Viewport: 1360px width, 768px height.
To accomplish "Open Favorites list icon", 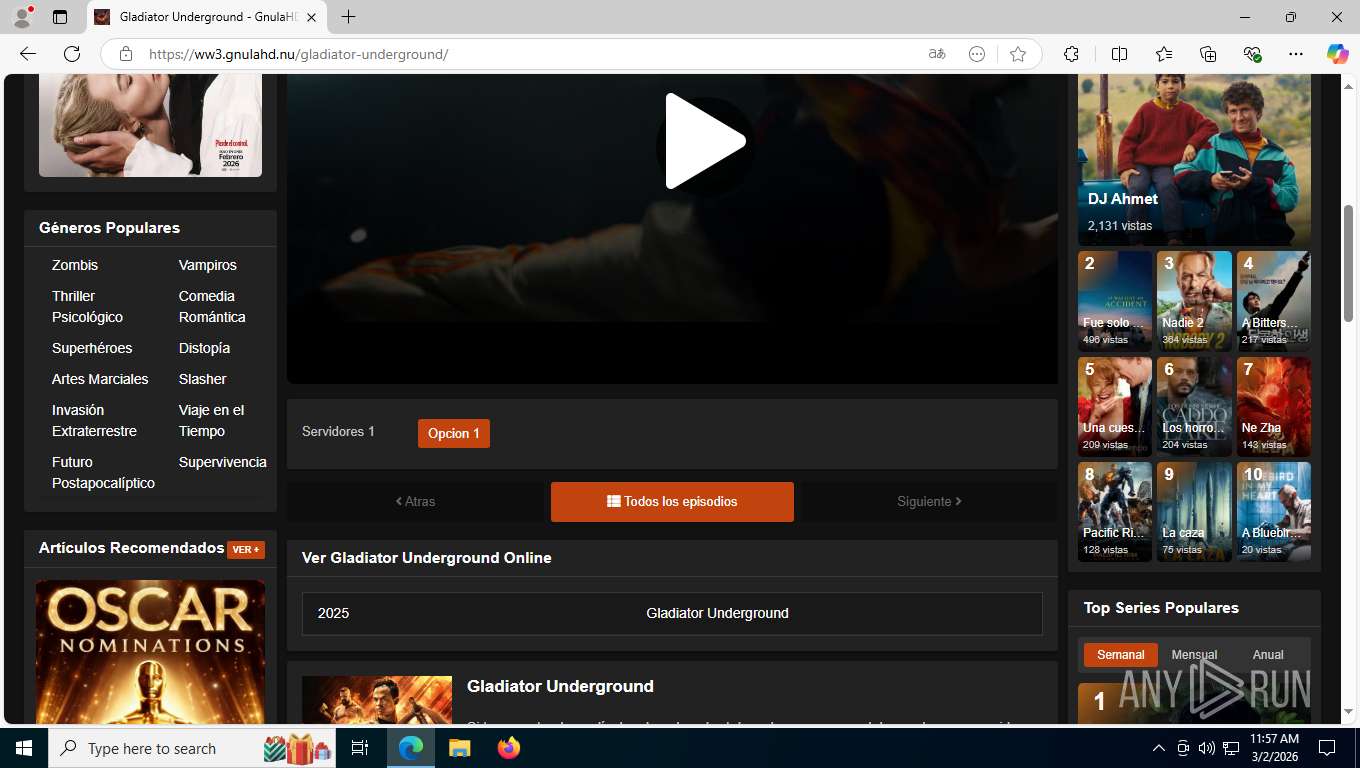I will pos(1164,54).
